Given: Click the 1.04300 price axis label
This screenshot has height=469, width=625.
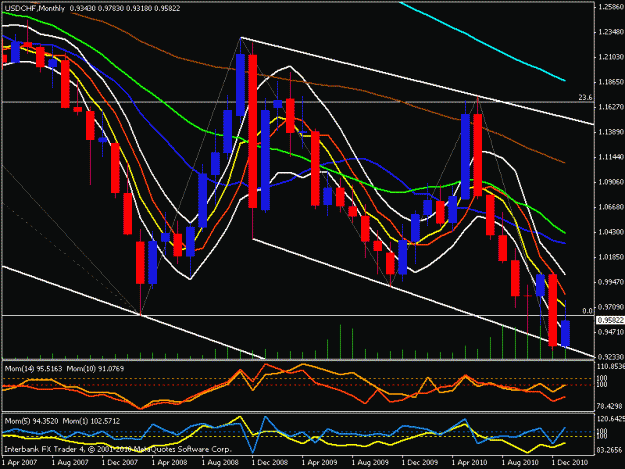Looking at the screenshot, I should 611,232.
